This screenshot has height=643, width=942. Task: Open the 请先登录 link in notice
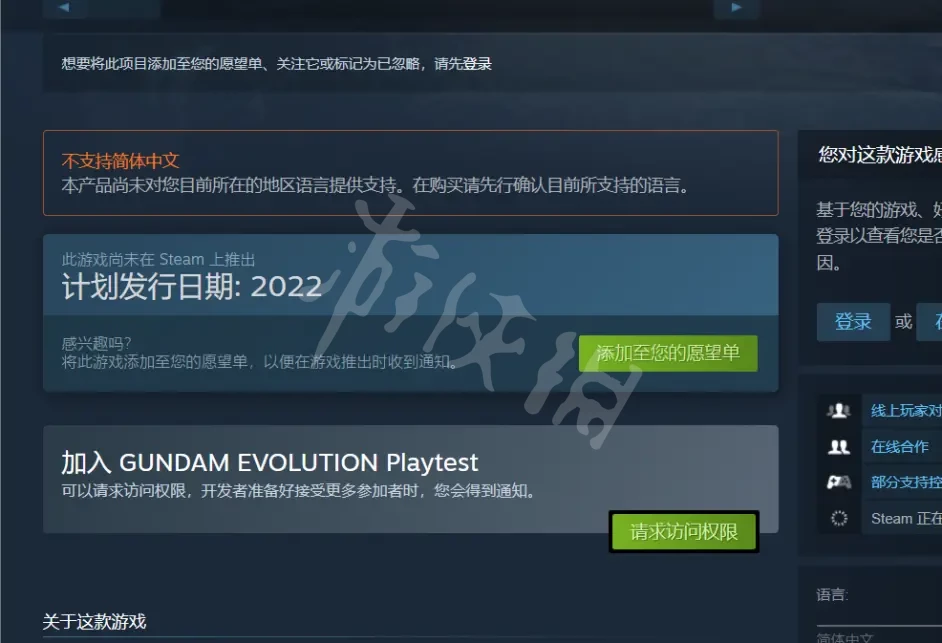coord(463,64)
